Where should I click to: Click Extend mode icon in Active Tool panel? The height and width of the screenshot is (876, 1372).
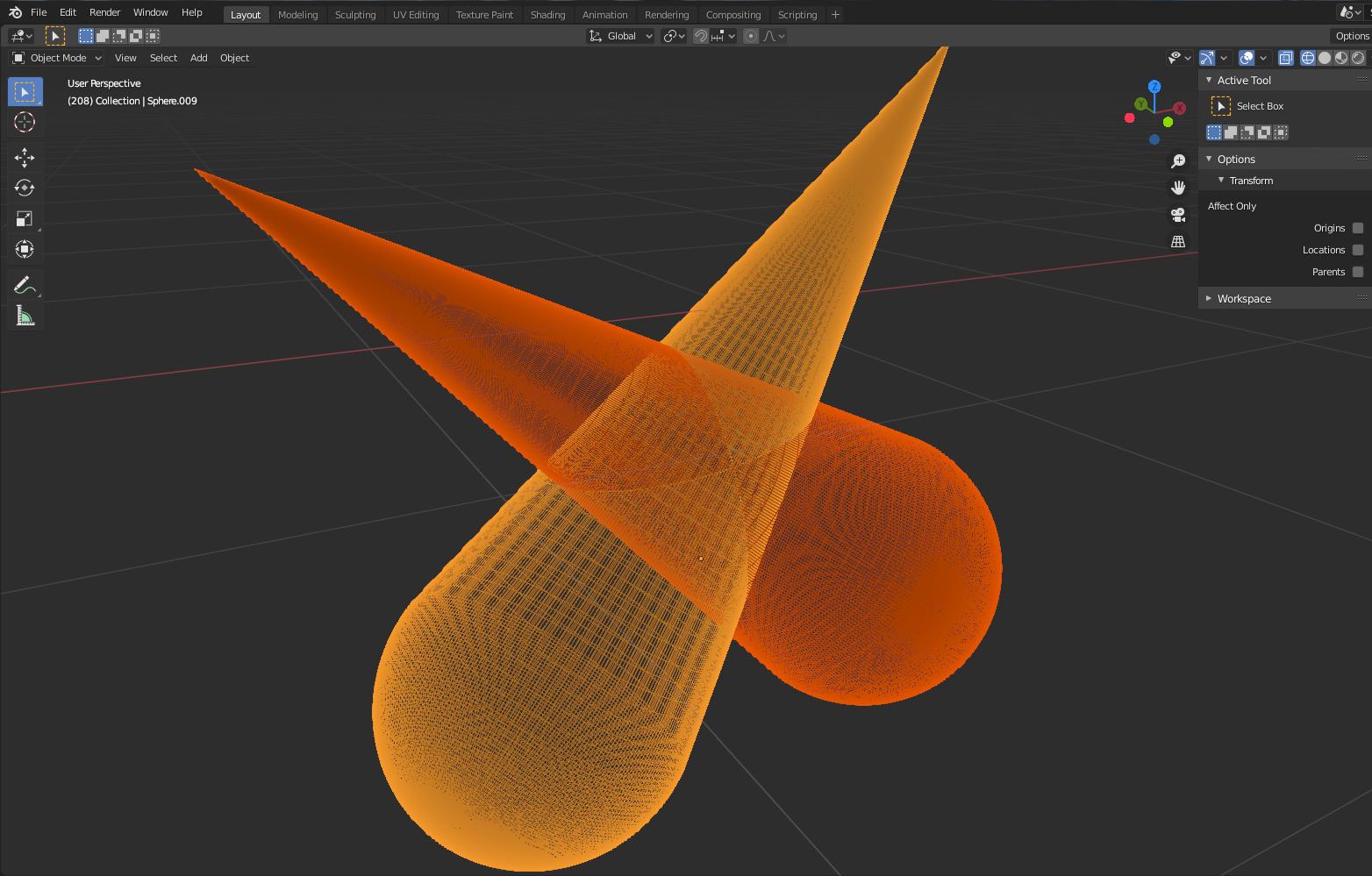[1231, 132]
